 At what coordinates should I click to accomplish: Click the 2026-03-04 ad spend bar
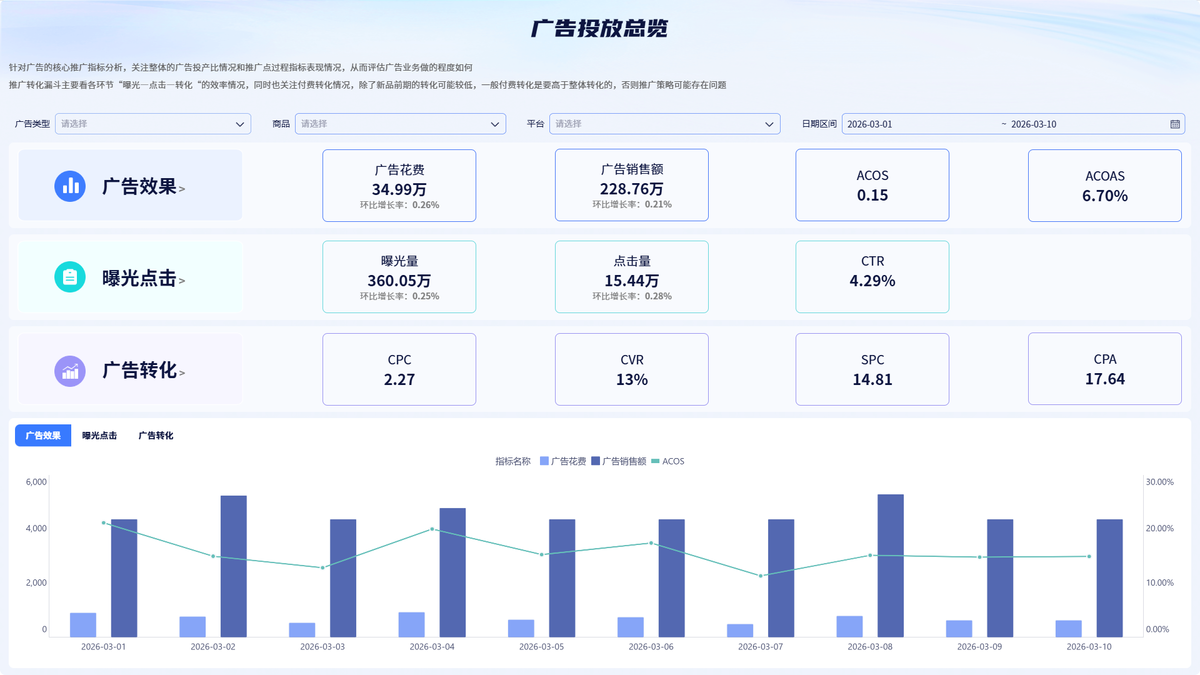click(412, 625)
